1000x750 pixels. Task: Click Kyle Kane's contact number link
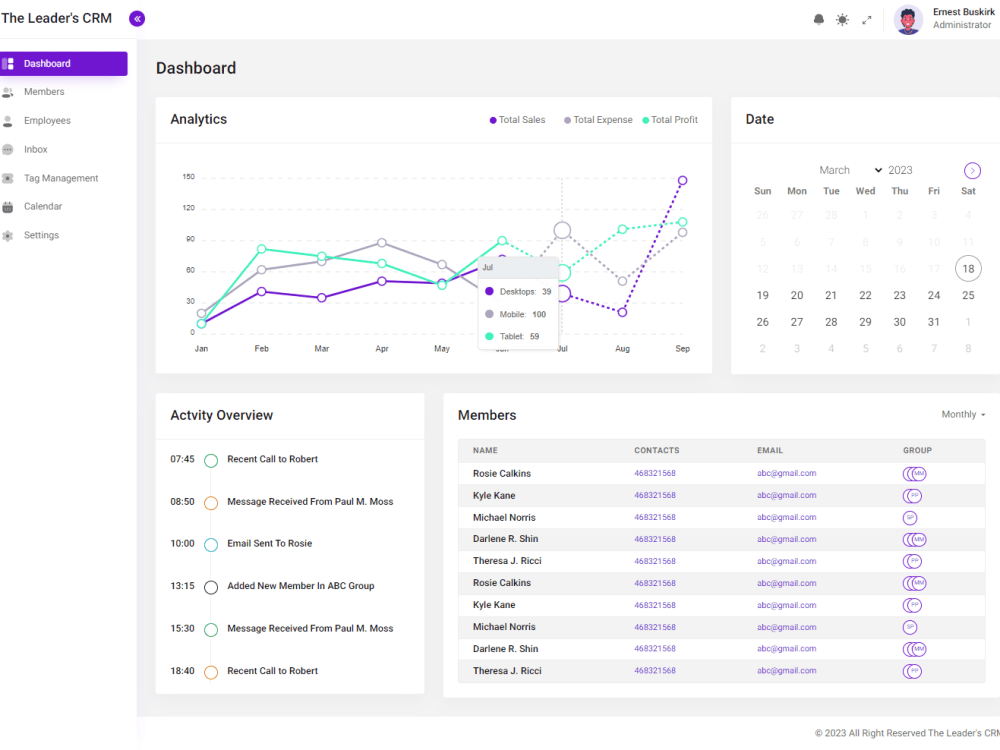tap(655, 495)
